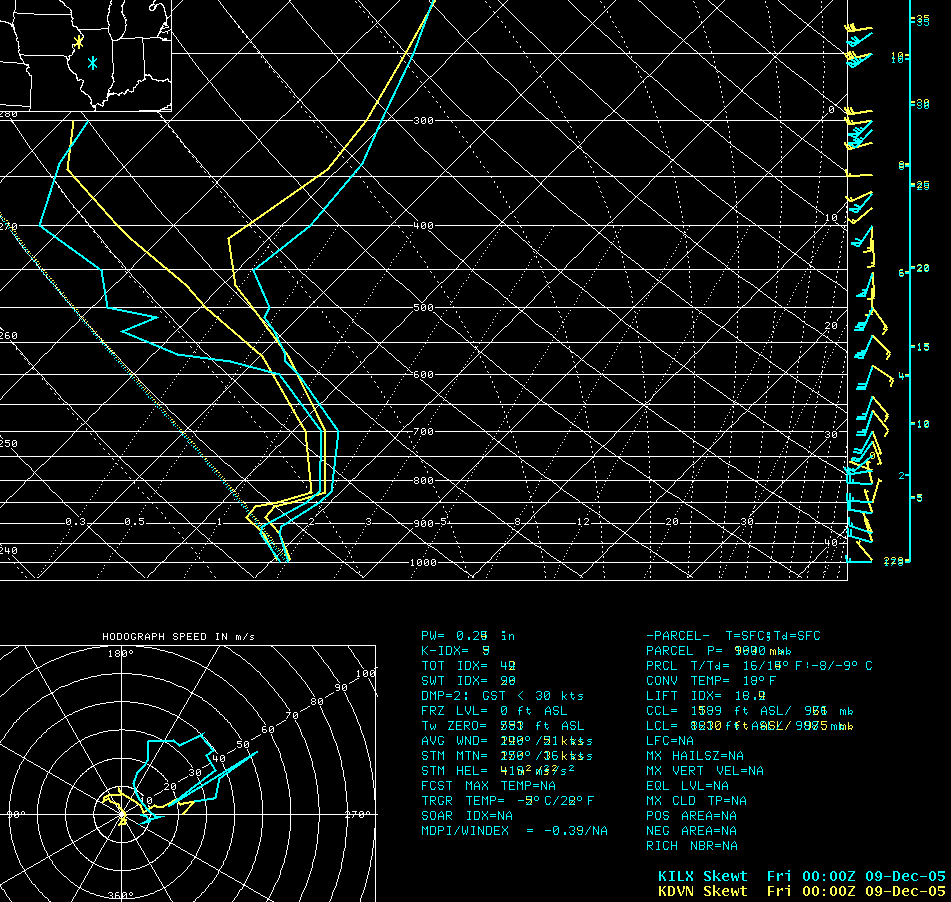The width and height of the screenshot is (951, 902).
Task: Click the 300 mb pressure level label
Action: [x=424, y=121]
